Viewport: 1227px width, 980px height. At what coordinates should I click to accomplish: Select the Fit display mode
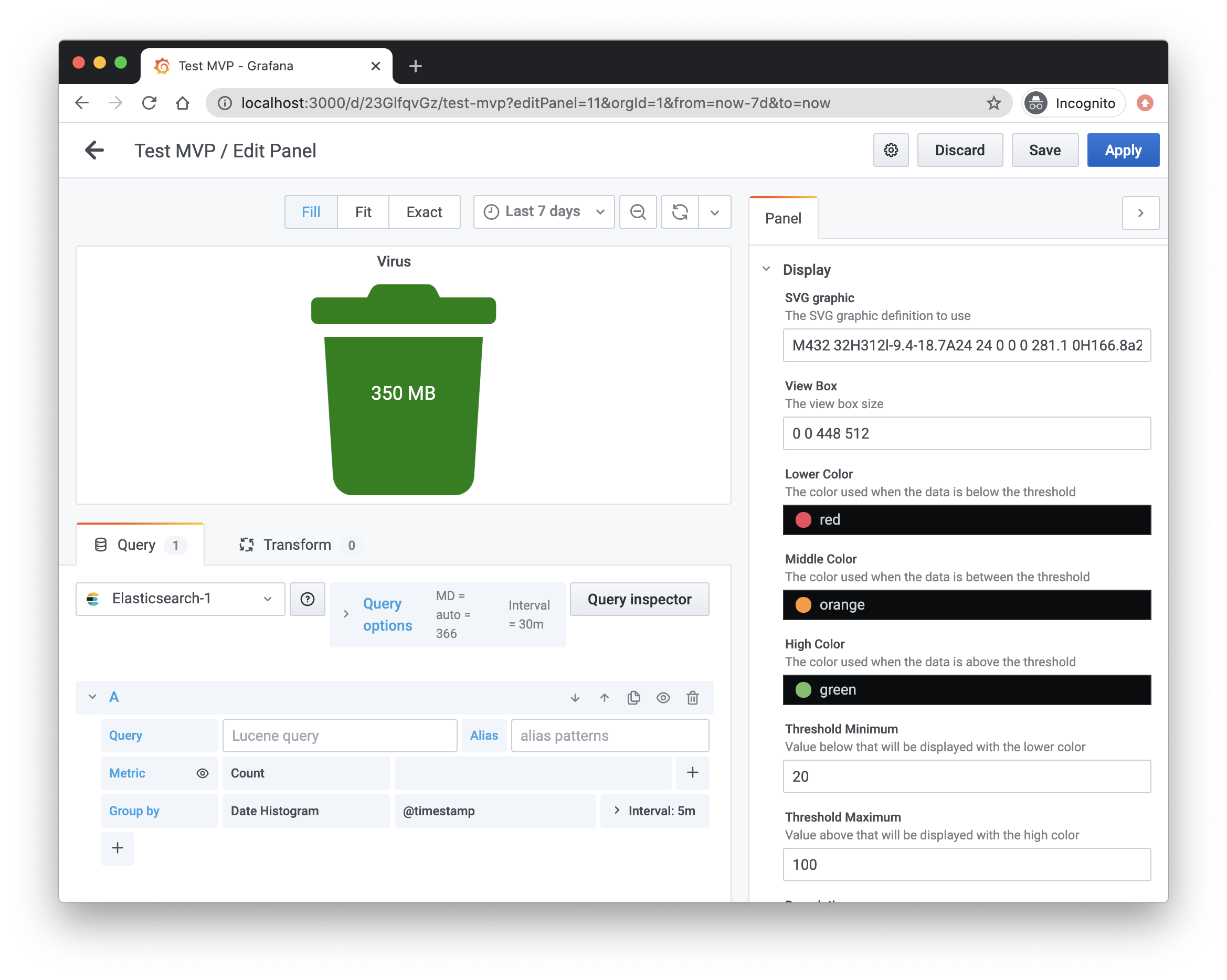(x=363, y=212)
